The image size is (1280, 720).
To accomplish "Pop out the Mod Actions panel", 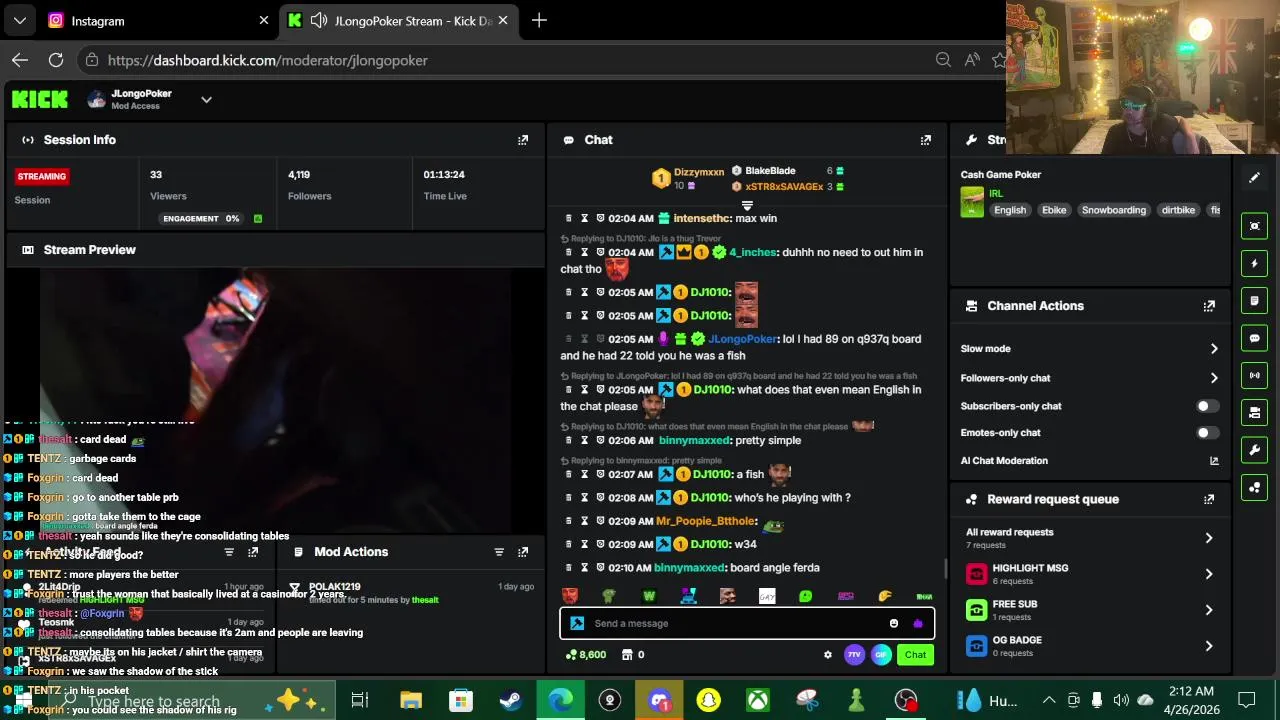I will click(x=522, y=552).
